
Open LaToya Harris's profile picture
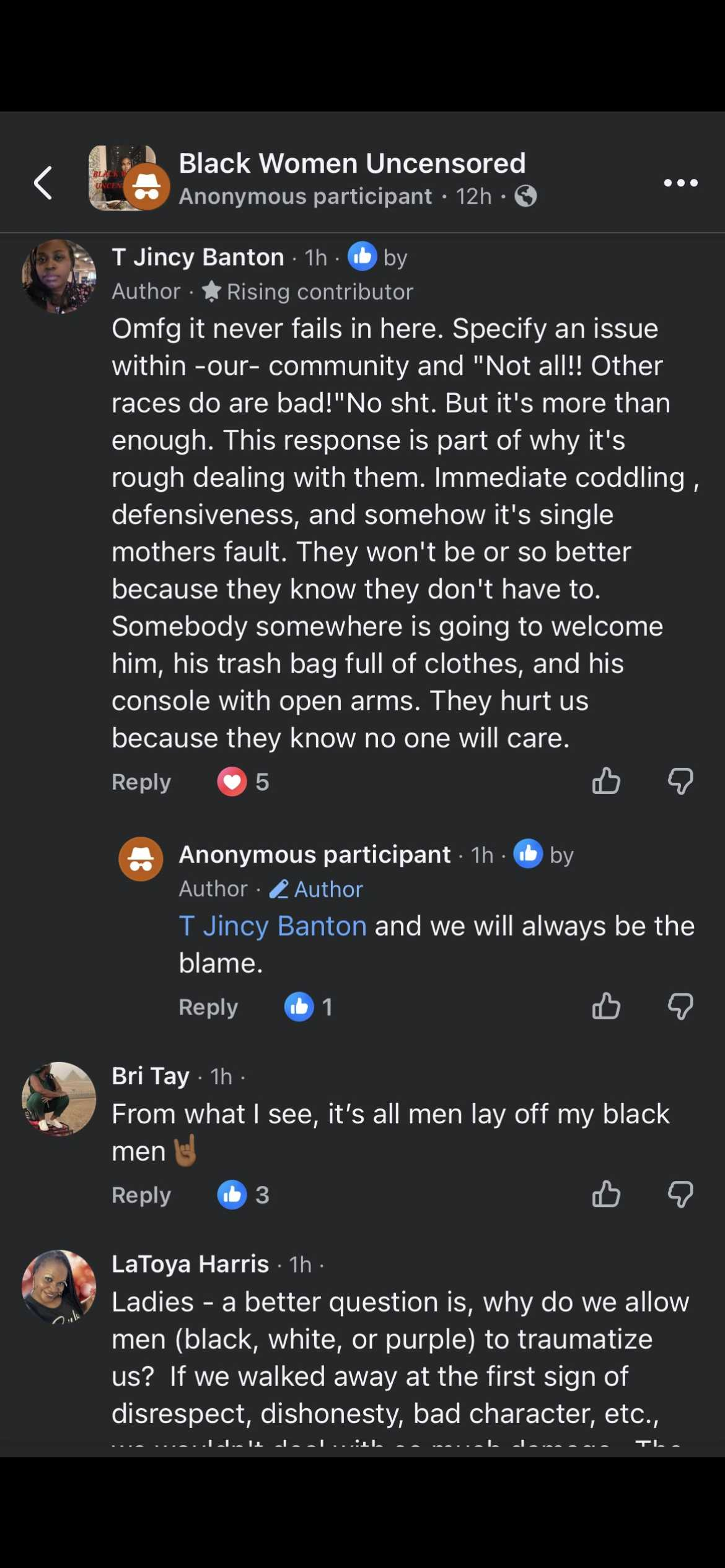coord(59,1287)
